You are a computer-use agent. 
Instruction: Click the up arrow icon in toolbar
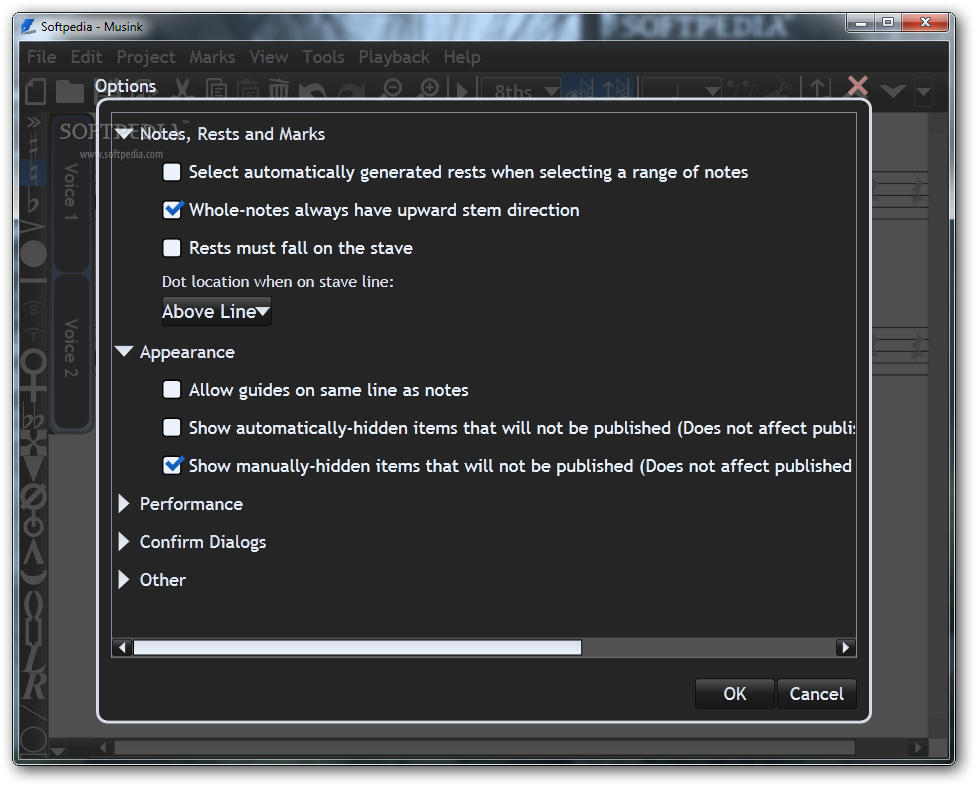[x=818, y=88]
